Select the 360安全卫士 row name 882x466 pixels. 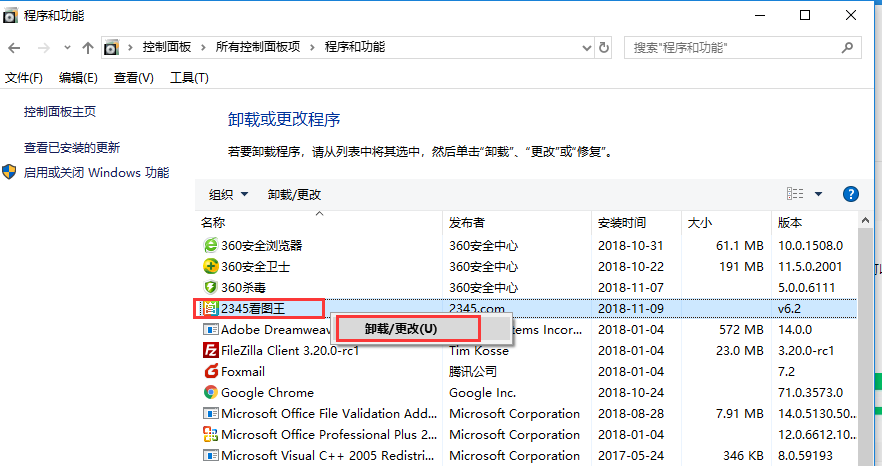[255, 266]
